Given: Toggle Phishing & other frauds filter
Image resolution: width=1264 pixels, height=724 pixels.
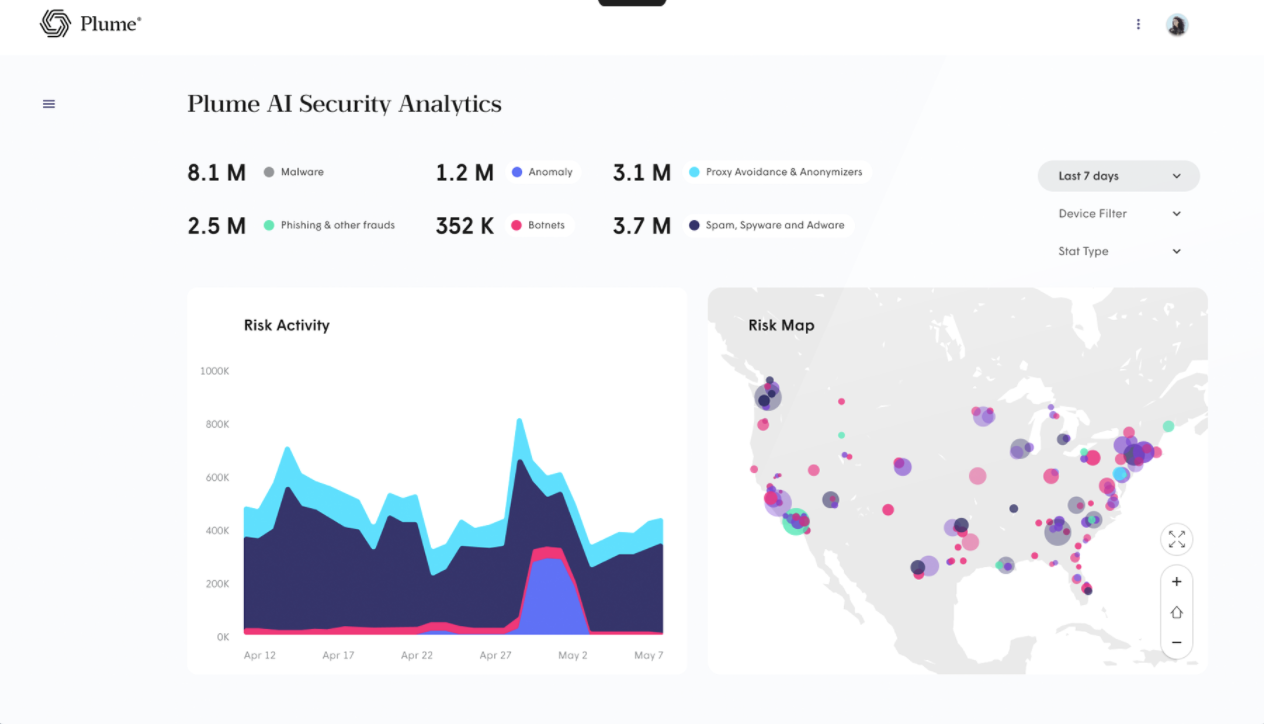Looking at the screenshot, I should pos(329,225).
